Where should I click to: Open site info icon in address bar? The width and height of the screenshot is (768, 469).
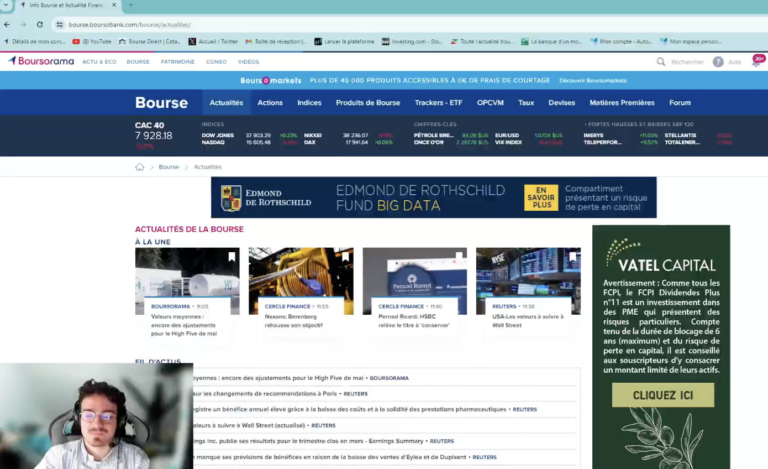point(59,24)
